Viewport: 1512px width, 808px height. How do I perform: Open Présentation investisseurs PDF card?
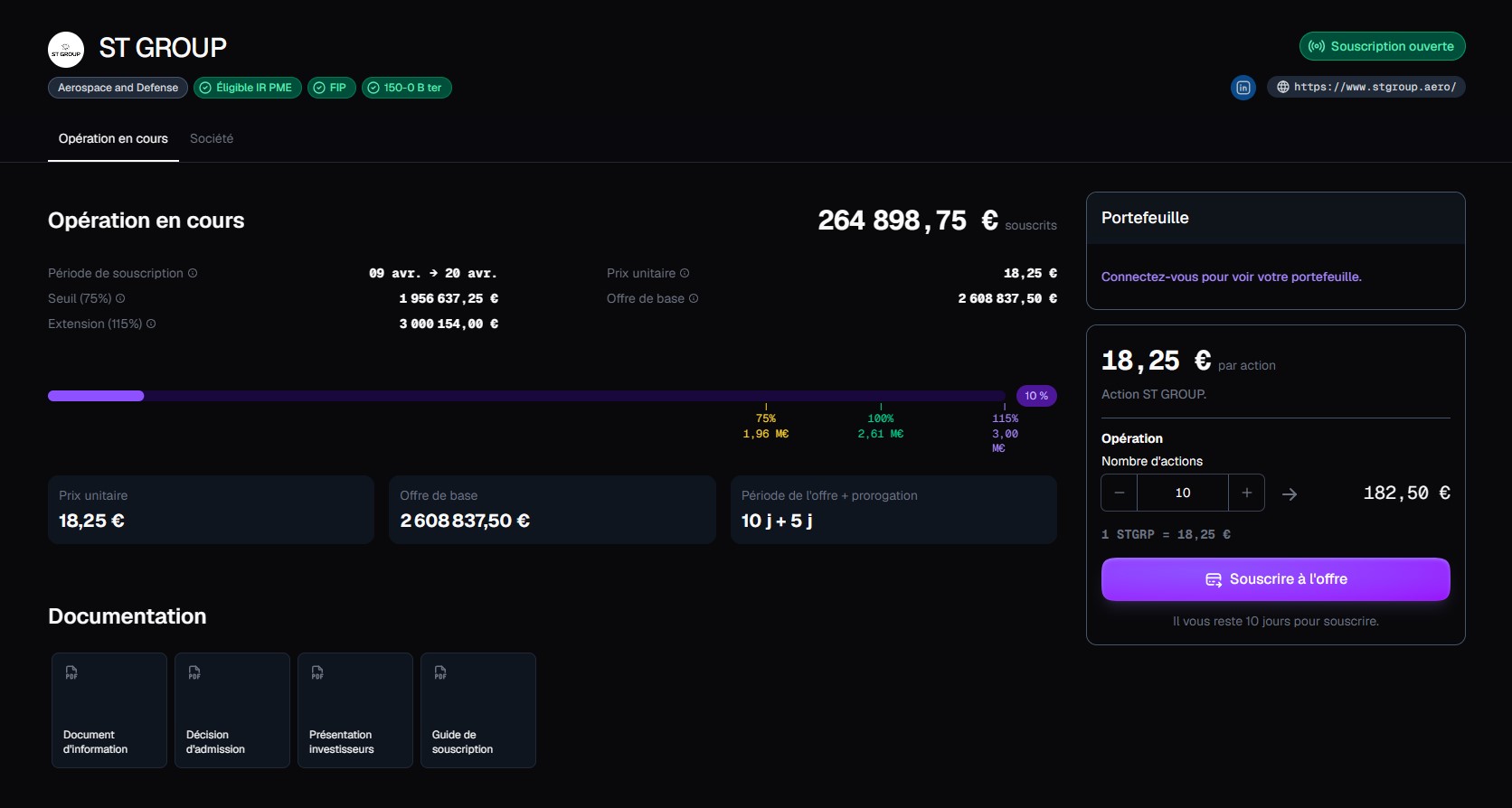pyautogui.click(x=355, y=710)
